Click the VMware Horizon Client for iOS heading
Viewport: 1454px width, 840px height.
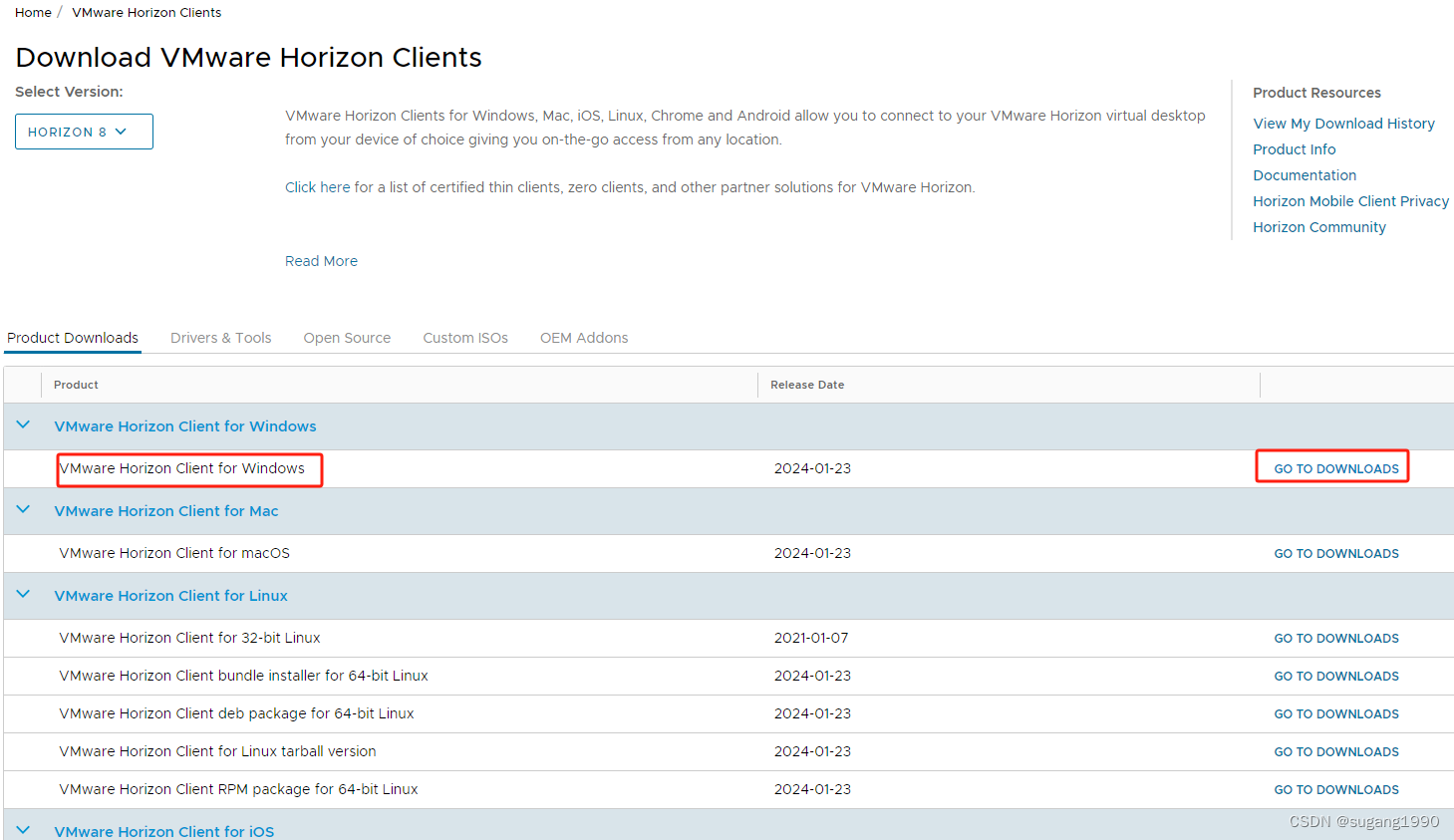pyautogui.click(x=164, y=831)
